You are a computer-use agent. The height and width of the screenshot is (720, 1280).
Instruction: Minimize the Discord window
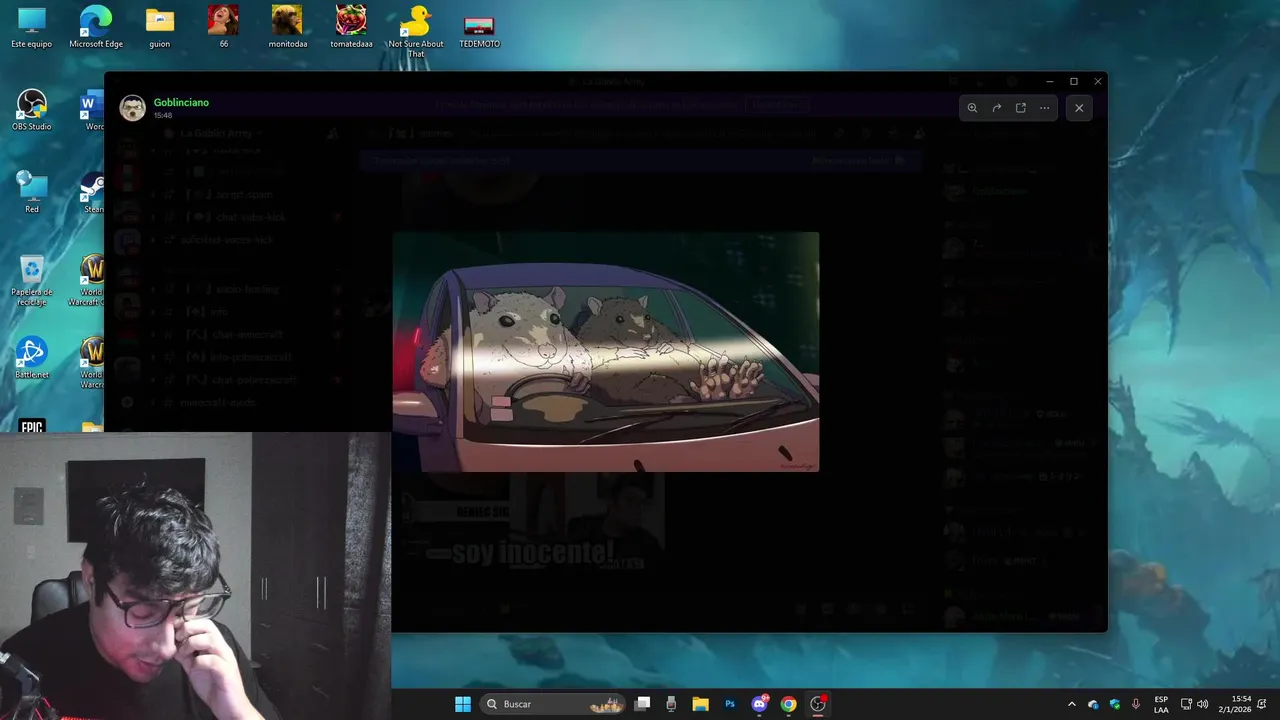coord(1049,81)
